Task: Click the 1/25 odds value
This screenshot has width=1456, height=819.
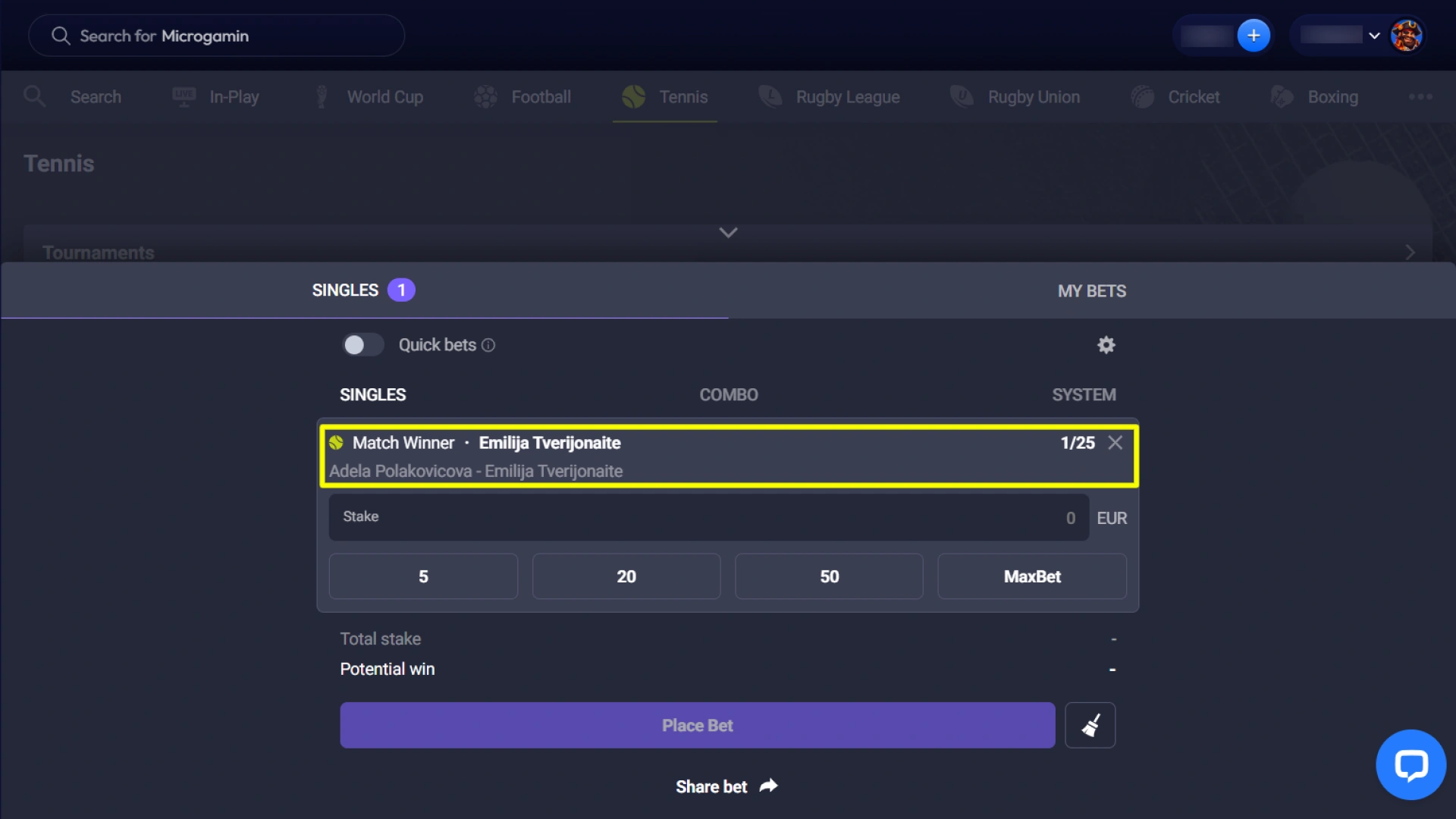Action: 1078,443
